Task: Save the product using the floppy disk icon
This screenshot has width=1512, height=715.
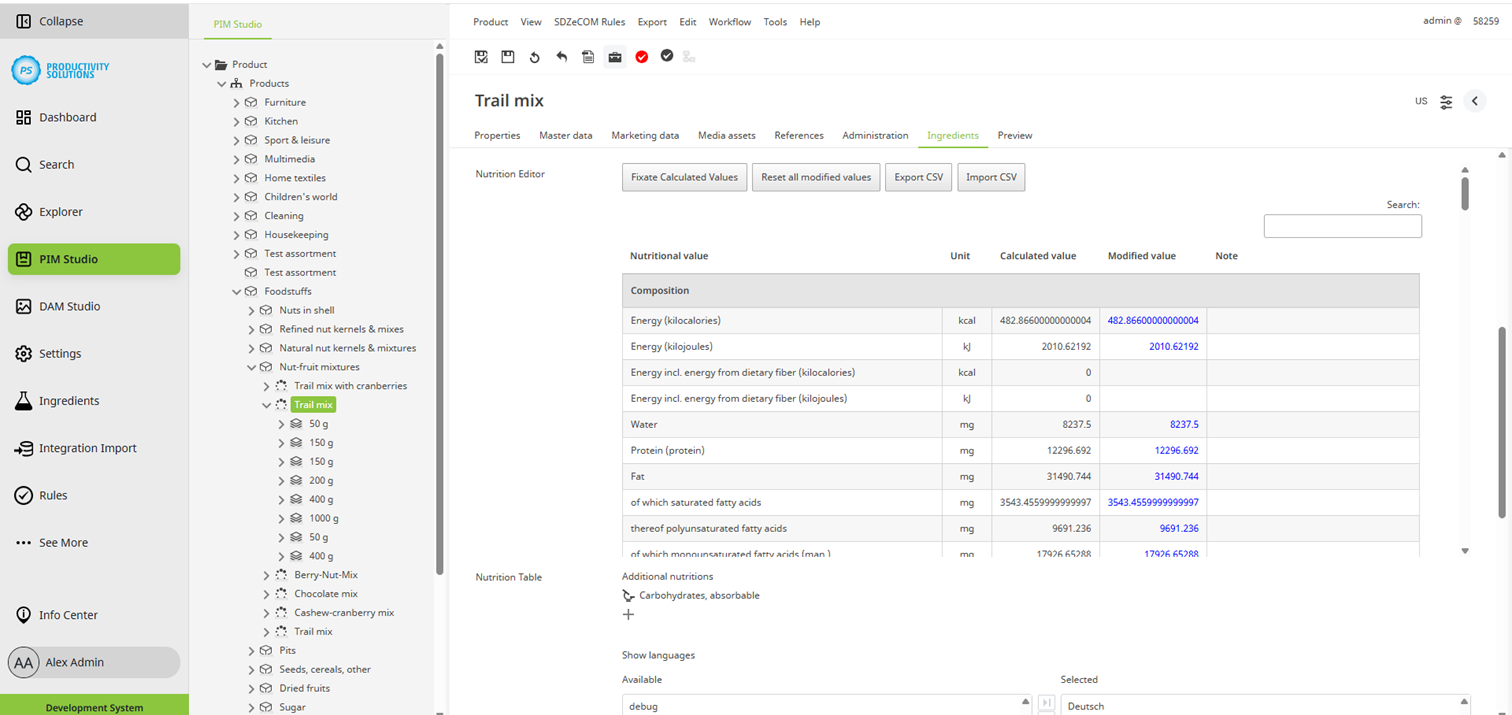Action: (507, 57)
